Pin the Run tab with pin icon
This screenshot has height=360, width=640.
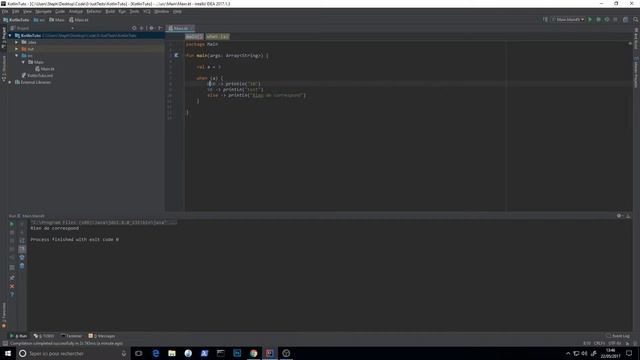12,278
